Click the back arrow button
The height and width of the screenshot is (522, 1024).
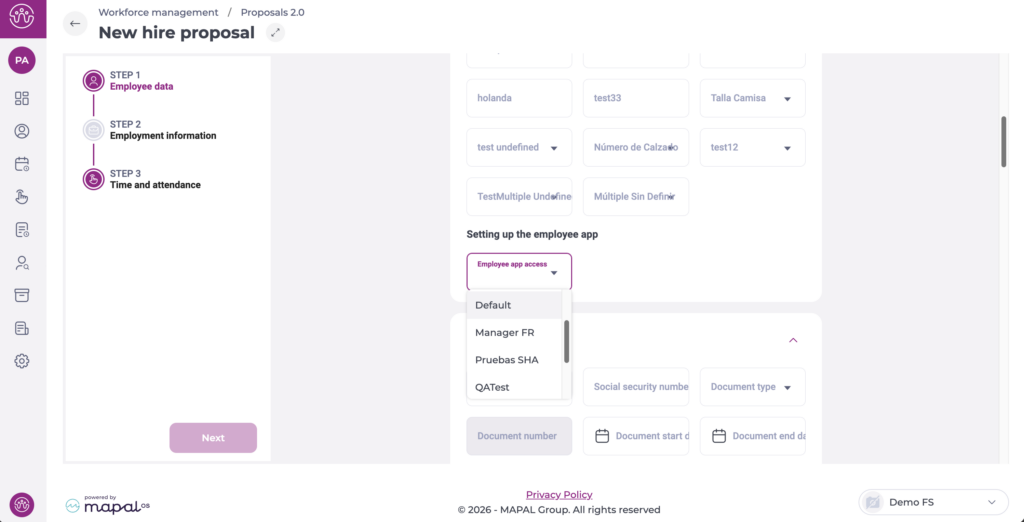pyautogui.click(x=75, y=24)
